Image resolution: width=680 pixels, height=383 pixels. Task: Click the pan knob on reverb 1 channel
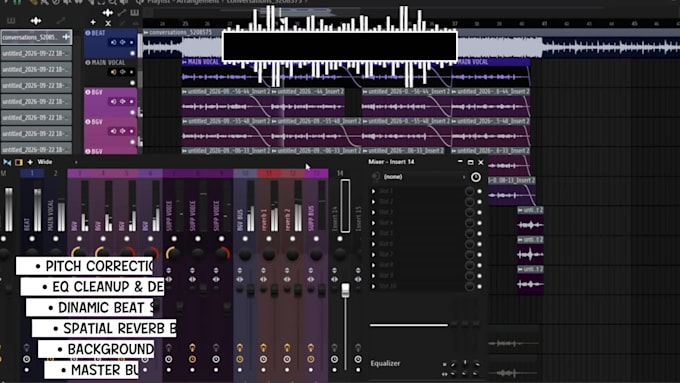point(269,255)
